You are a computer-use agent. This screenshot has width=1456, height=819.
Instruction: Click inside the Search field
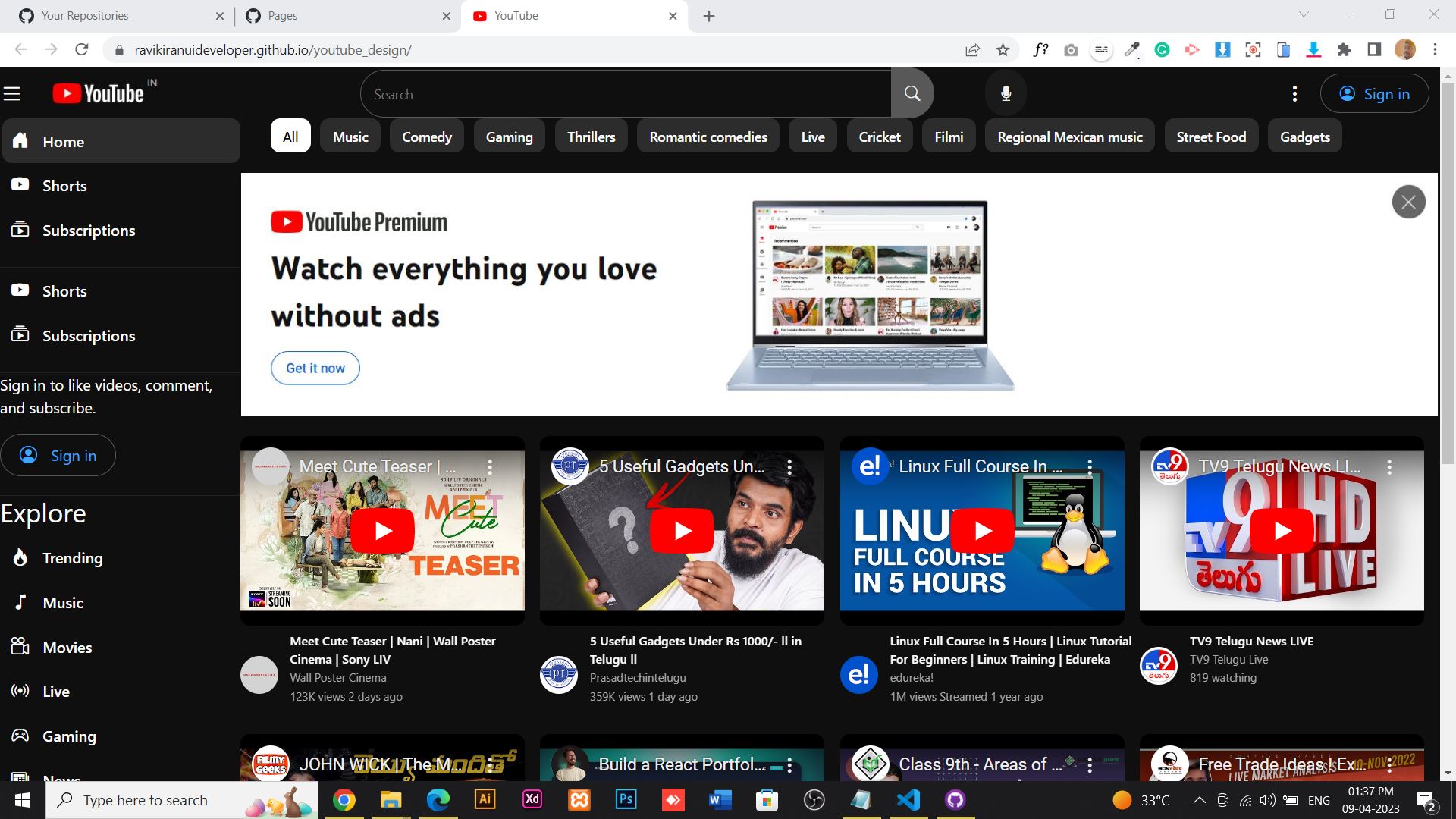click(626, 94)
